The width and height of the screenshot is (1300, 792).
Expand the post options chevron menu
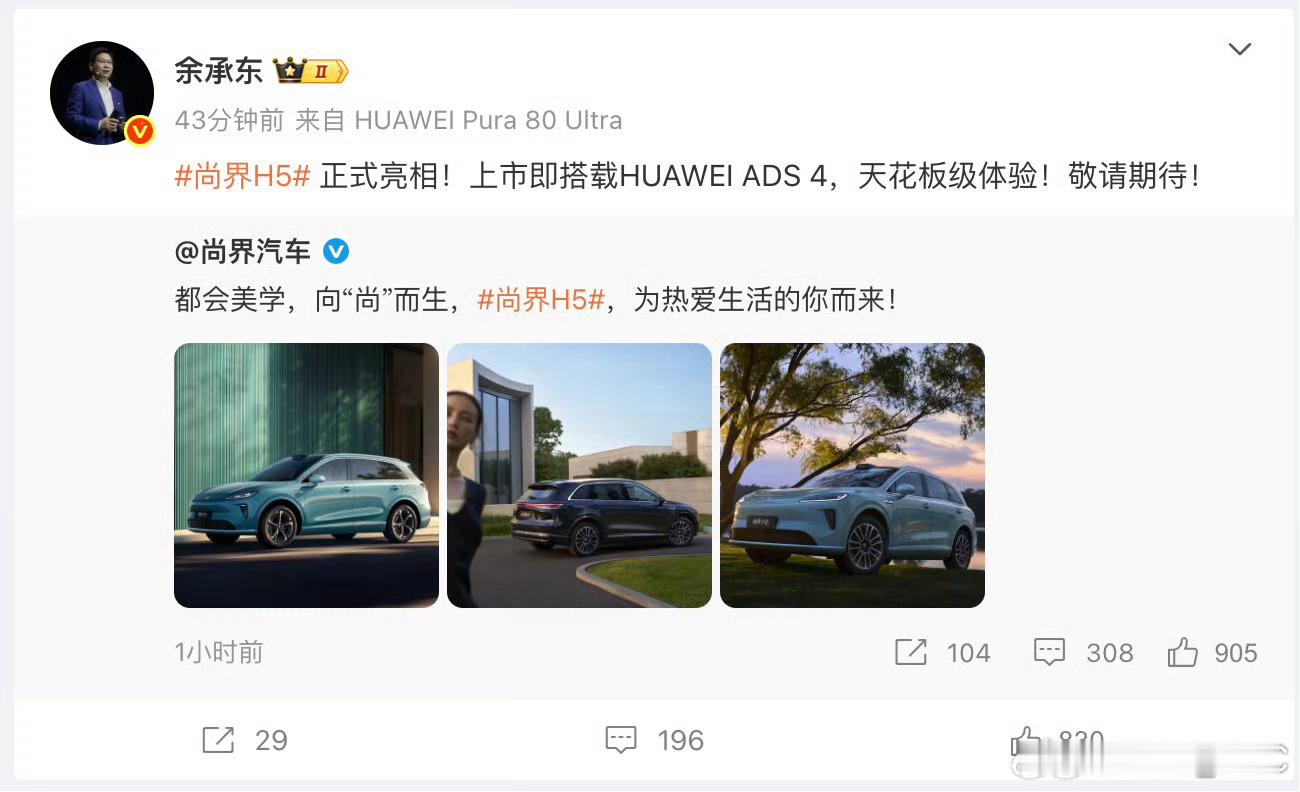pyautogui.click(x=1240, y=49)
